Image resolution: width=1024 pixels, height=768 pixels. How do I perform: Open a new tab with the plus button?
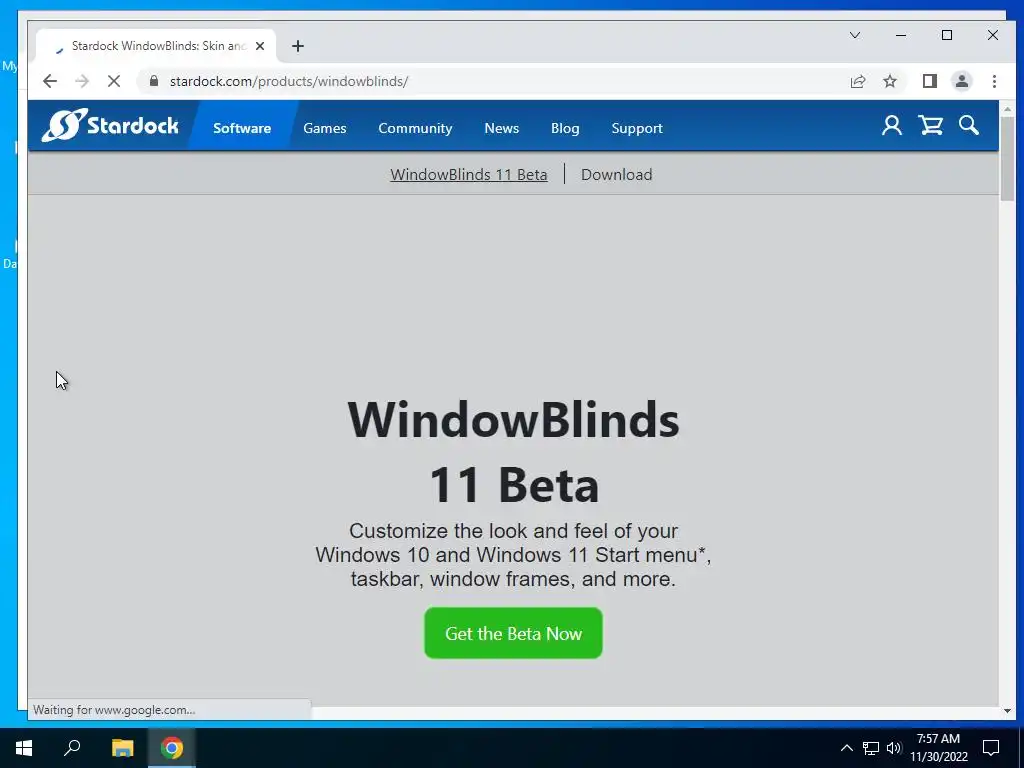pos(298,46)
